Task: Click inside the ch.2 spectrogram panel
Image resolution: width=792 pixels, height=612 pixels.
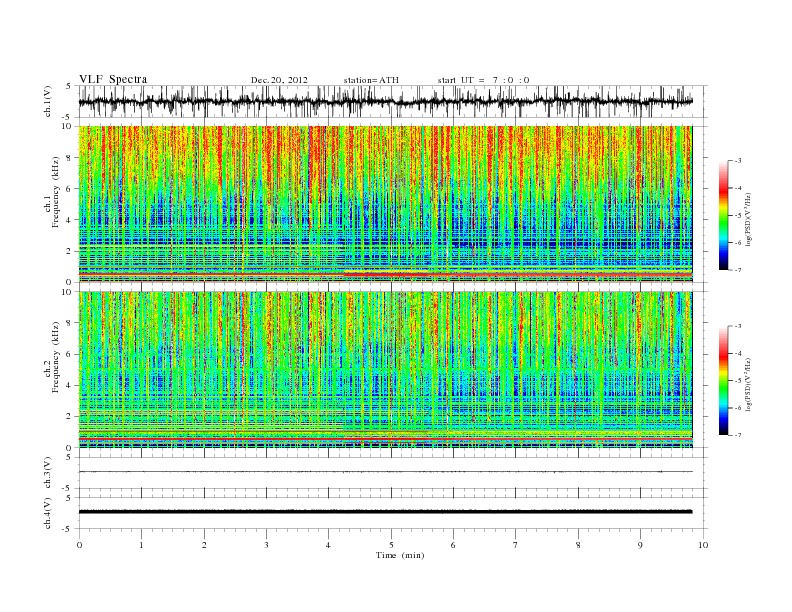Action: click(x=385, y=370)
